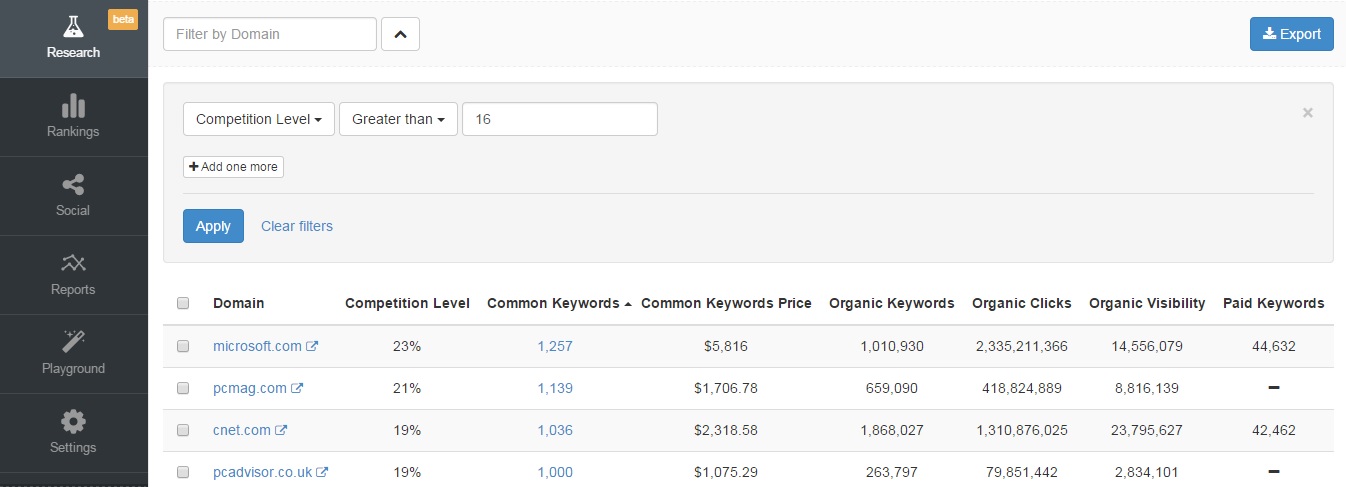Click the Clear filters link
This screenshot has width=1346, height=487.
click(x=297, y=226)
